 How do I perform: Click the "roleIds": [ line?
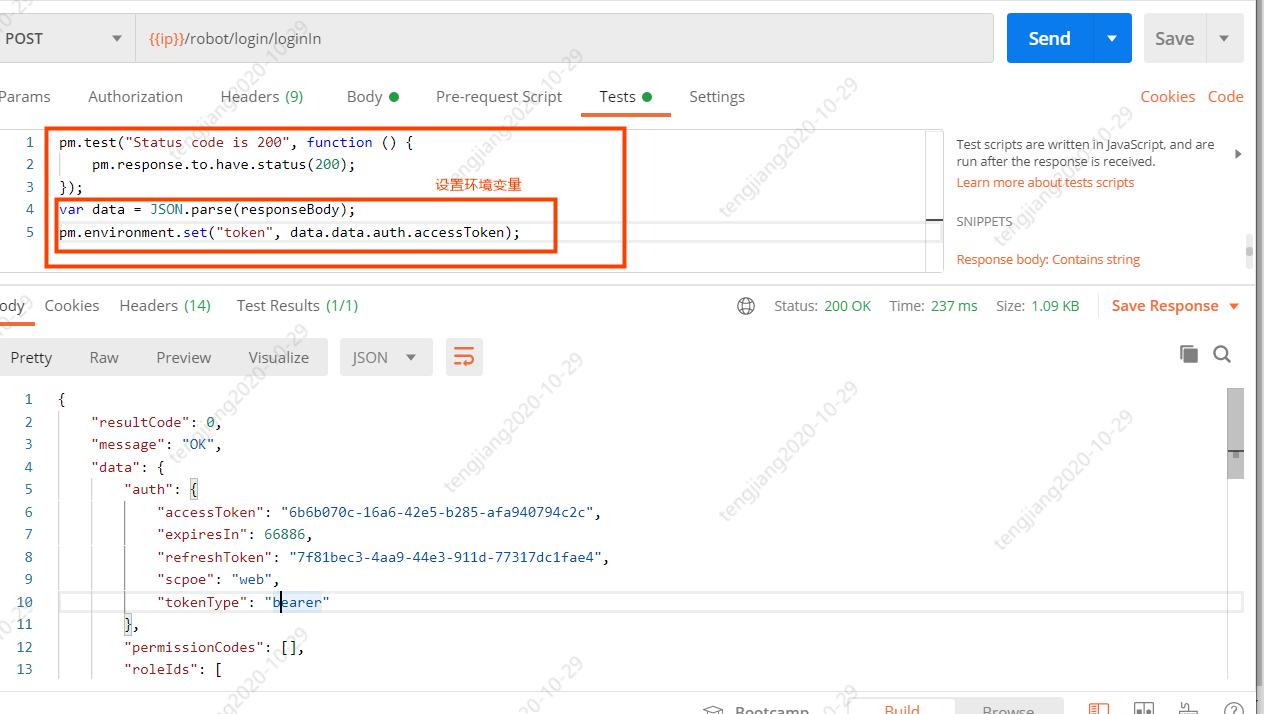(x=172, y=669)
